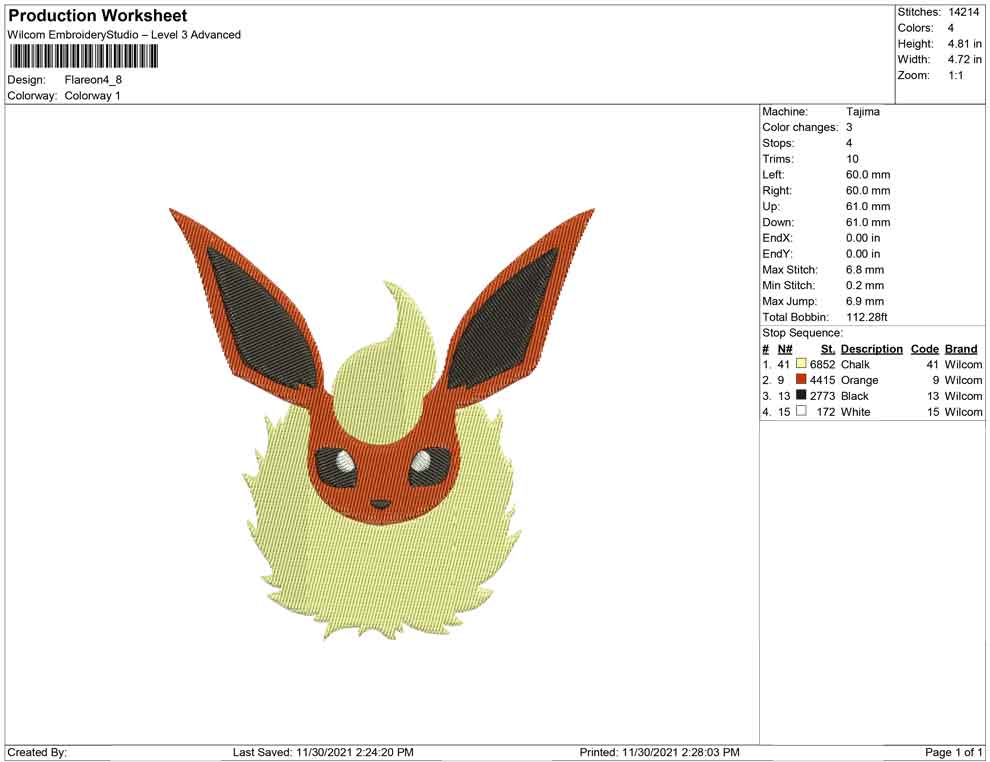
Task: Select the Orange thread color swatch
Action: tap(801, 381)
